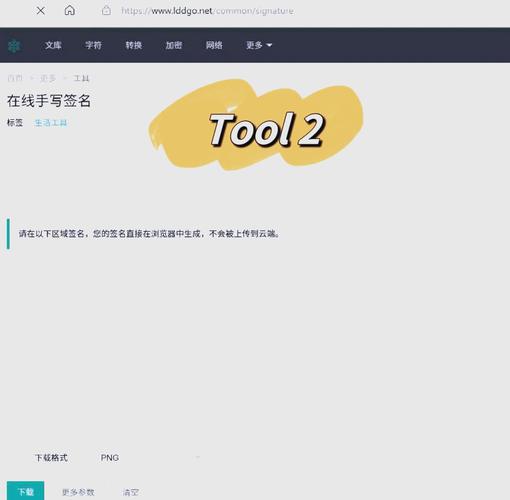Go to the browser home page icon
The image size is (510, 500).
coord(69,10)
